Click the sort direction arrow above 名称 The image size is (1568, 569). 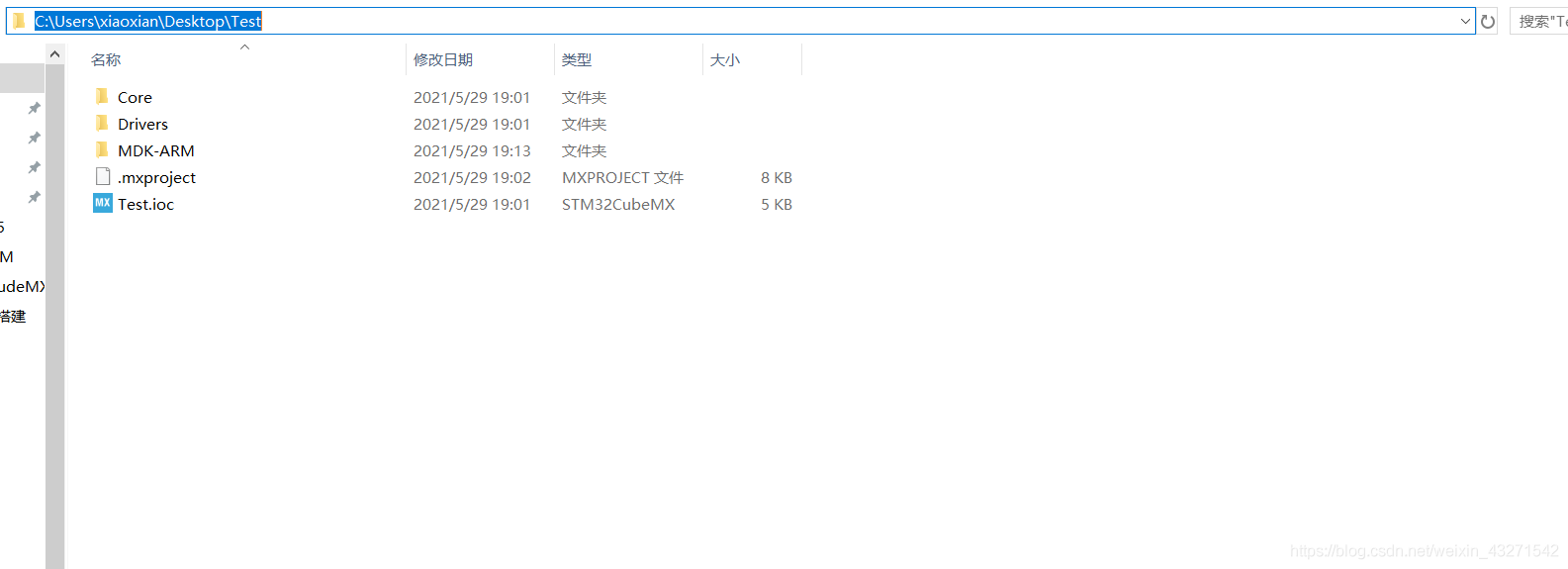[x=244, y=47]
